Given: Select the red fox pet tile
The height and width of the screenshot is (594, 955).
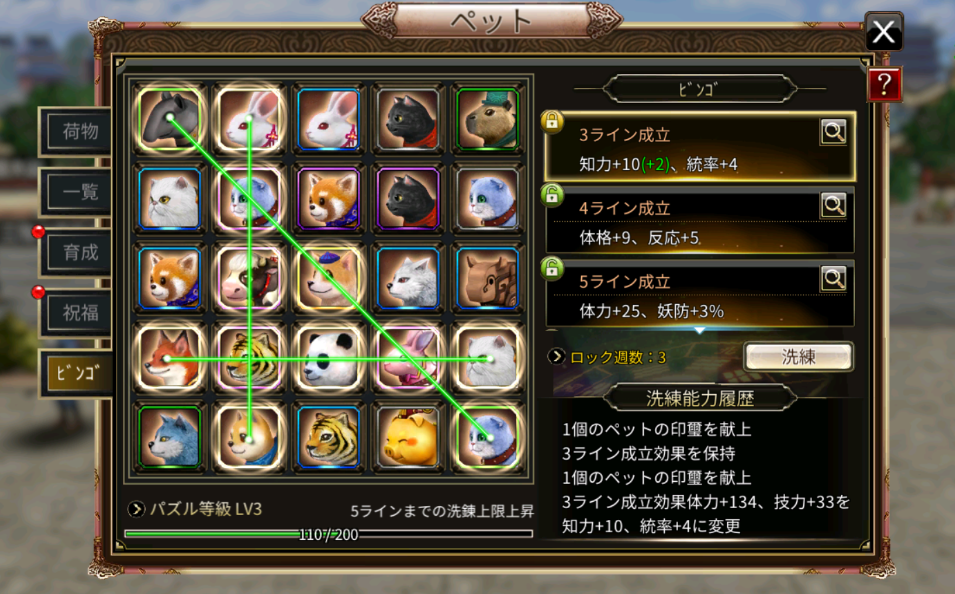Looking at the screenshot, I should click(x=170, y=358).
